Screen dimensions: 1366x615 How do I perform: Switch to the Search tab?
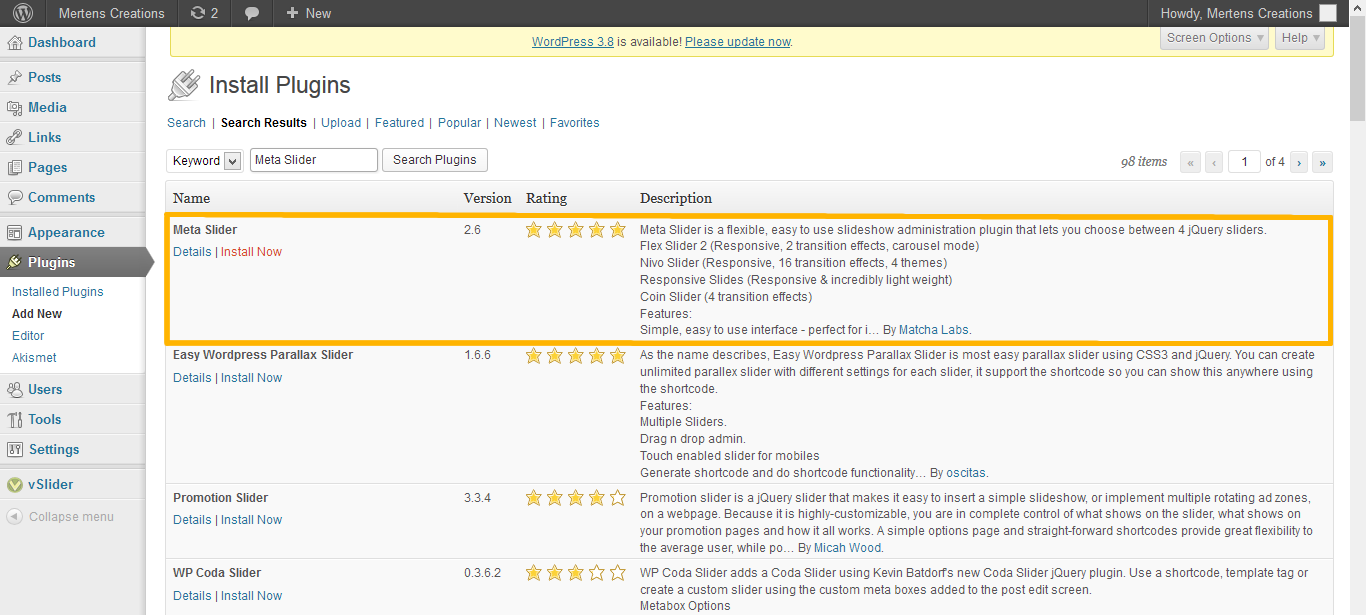point(186,123)
